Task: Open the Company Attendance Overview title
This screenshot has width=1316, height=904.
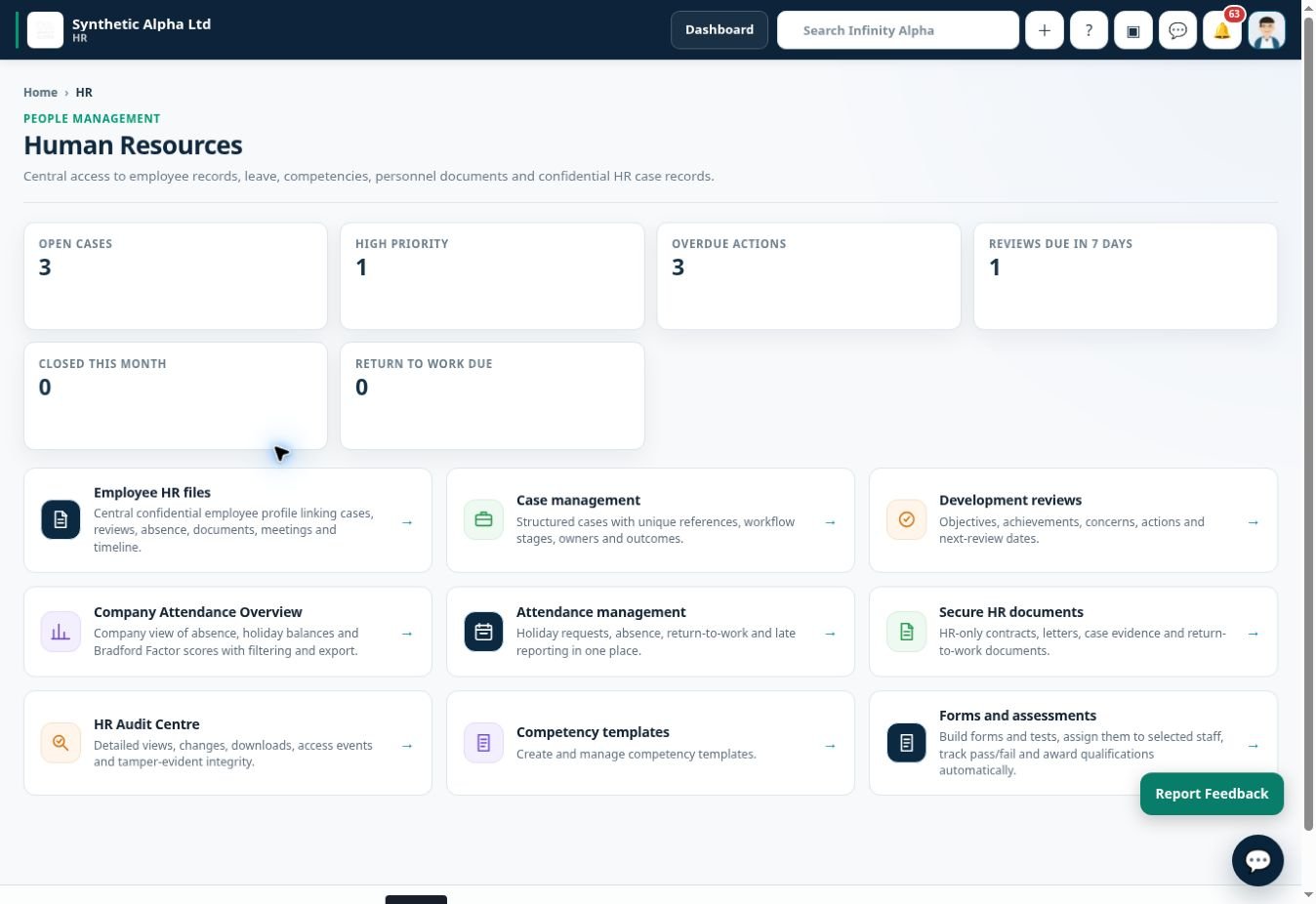Action: [198, 612]
